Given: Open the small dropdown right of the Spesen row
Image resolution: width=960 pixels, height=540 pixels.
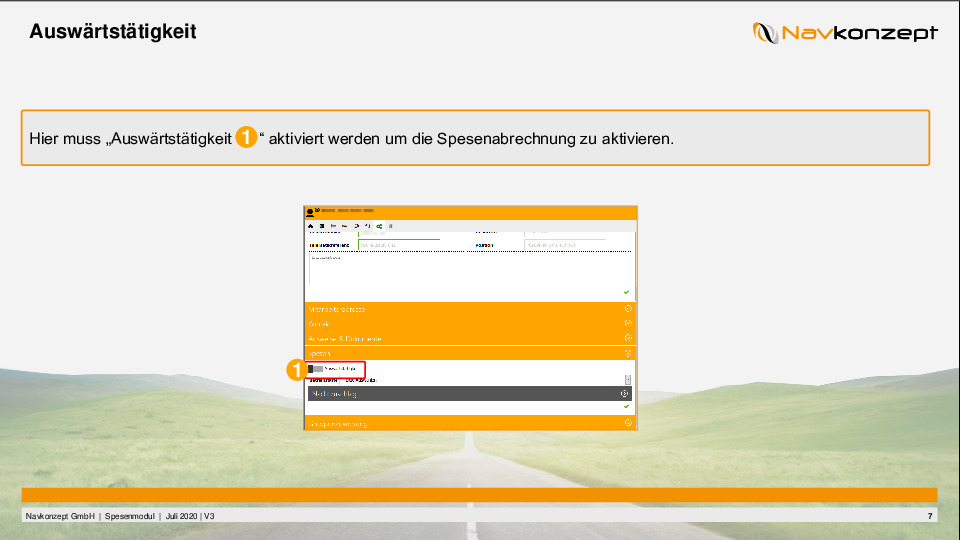Looking at the screenshot, I should click(628, 380).
